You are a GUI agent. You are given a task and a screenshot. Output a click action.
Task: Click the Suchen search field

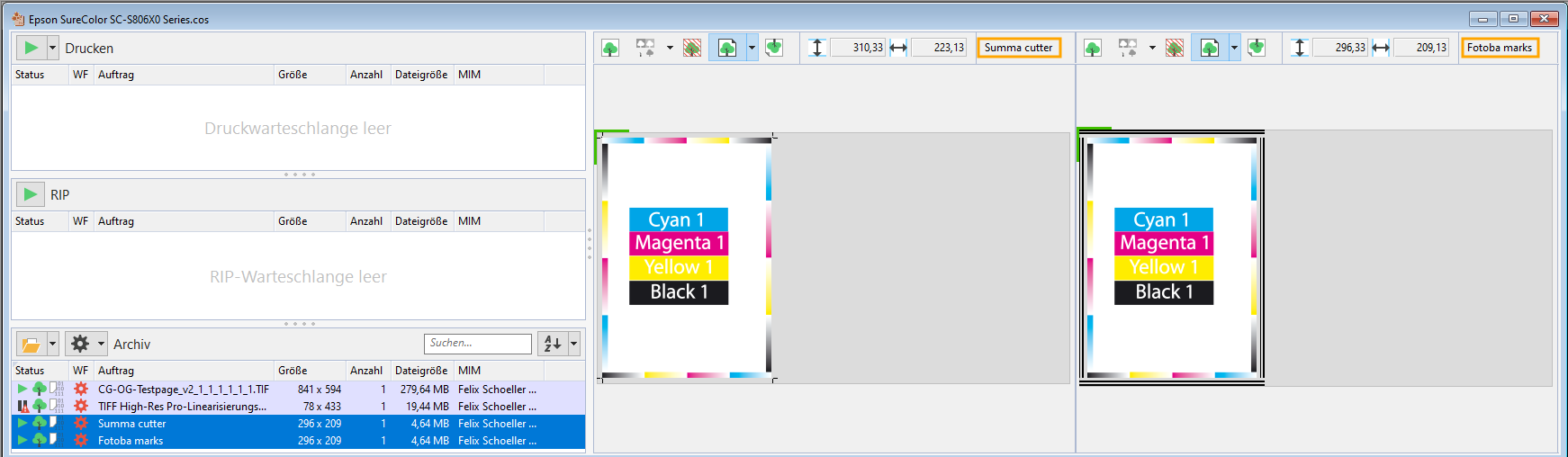pos(477,344)
